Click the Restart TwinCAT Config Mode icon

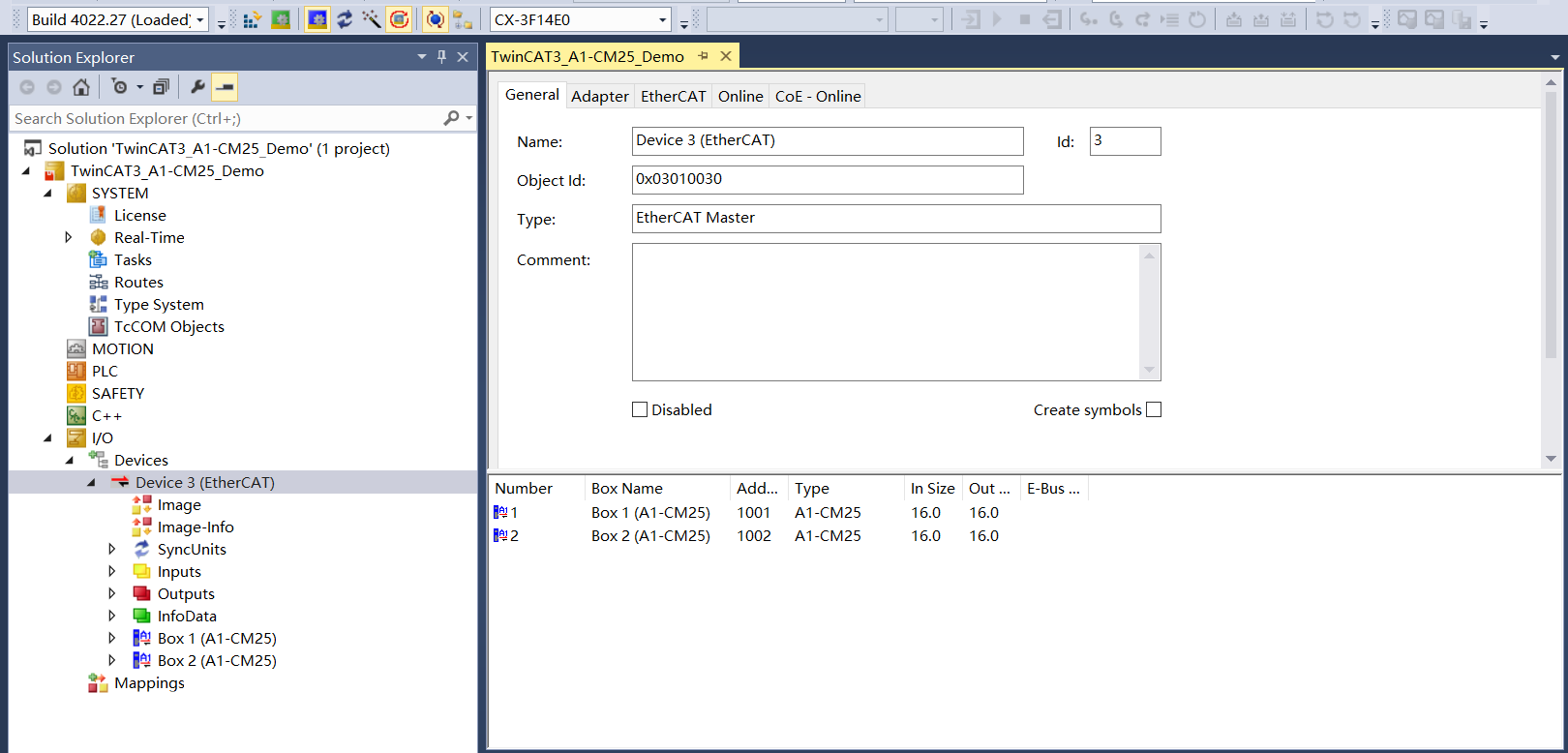coord(317,19)
